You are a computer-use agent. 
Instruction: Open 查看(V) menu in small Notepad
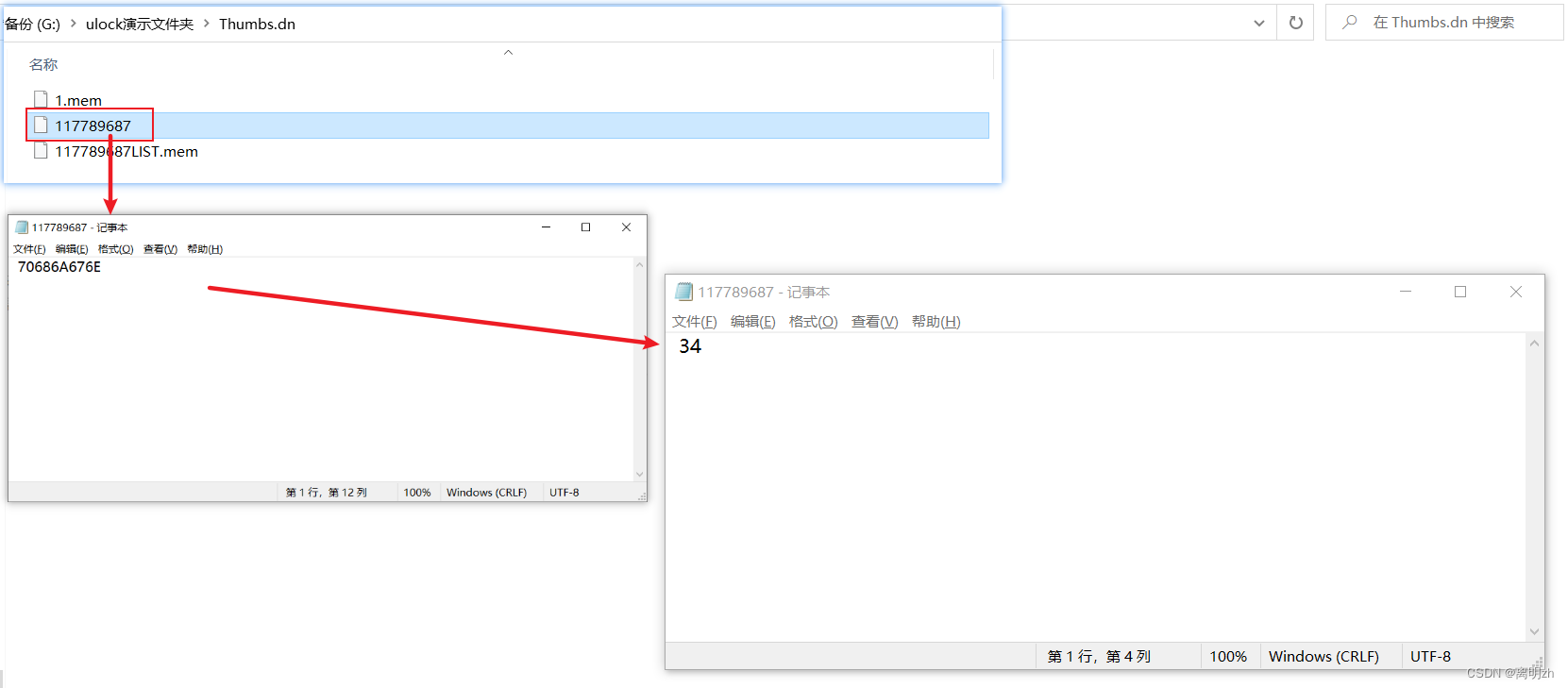pyautogui.click(x=160, y=249)
